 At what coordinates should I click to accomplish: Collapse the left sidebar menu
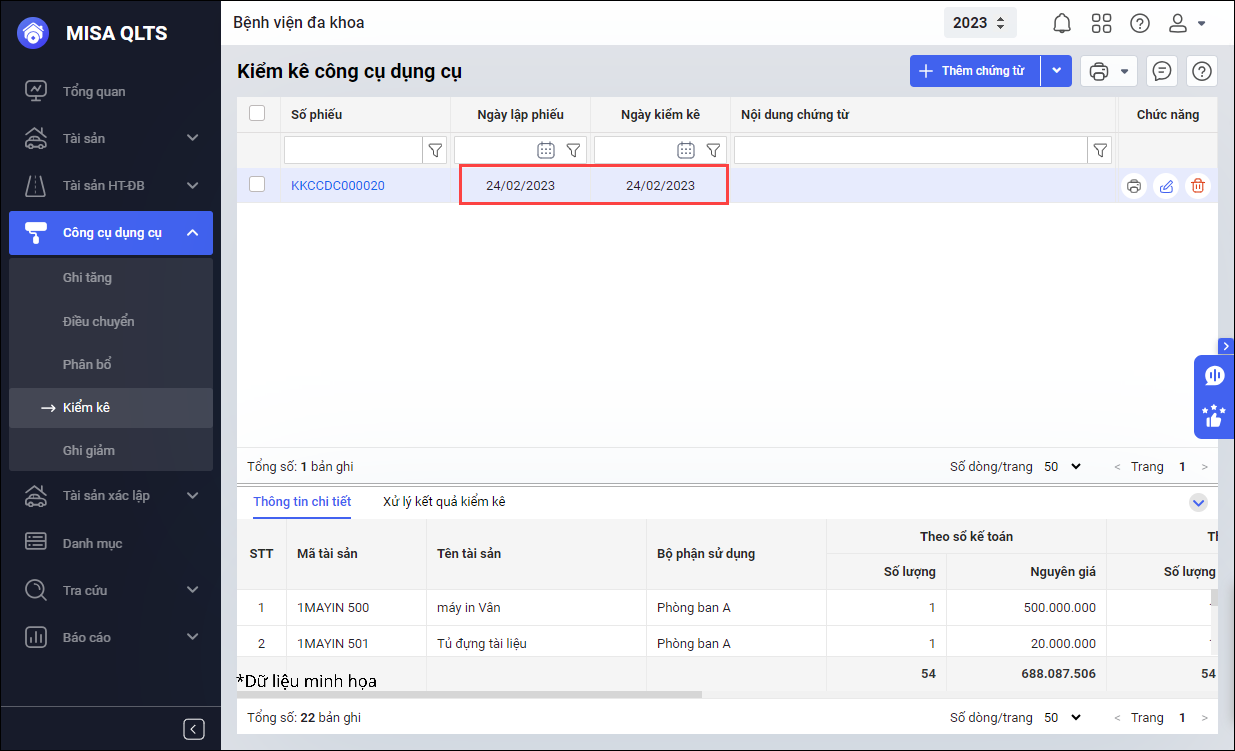194,729
